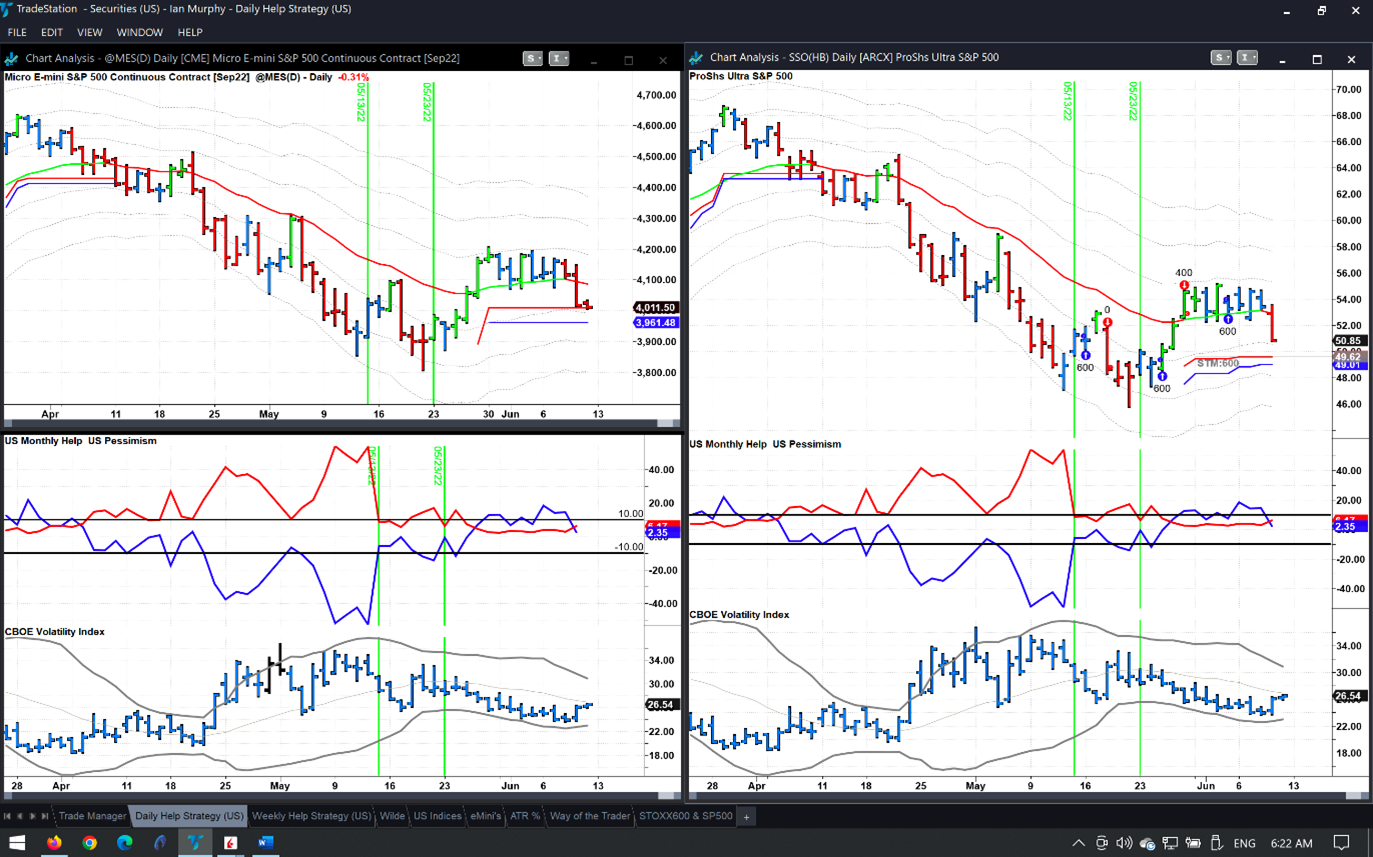The width and height of the screenshot is (1373, 857).
Task: Open the VIEW menu
Action: click(90, 32)
